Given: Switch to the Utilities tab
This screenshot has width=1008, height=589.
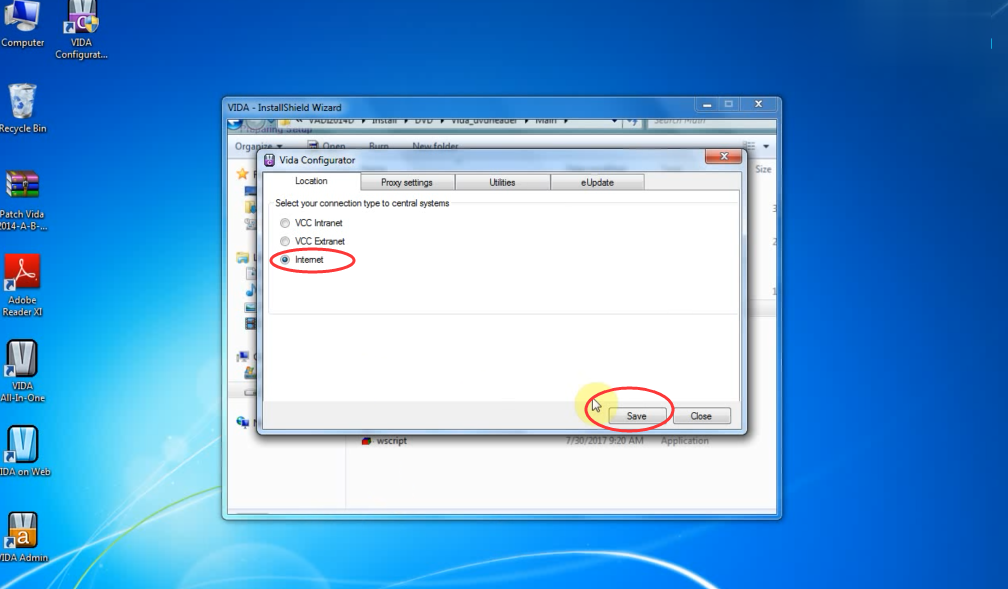Looking at the screenshot, I should click(x=502, y=183).
